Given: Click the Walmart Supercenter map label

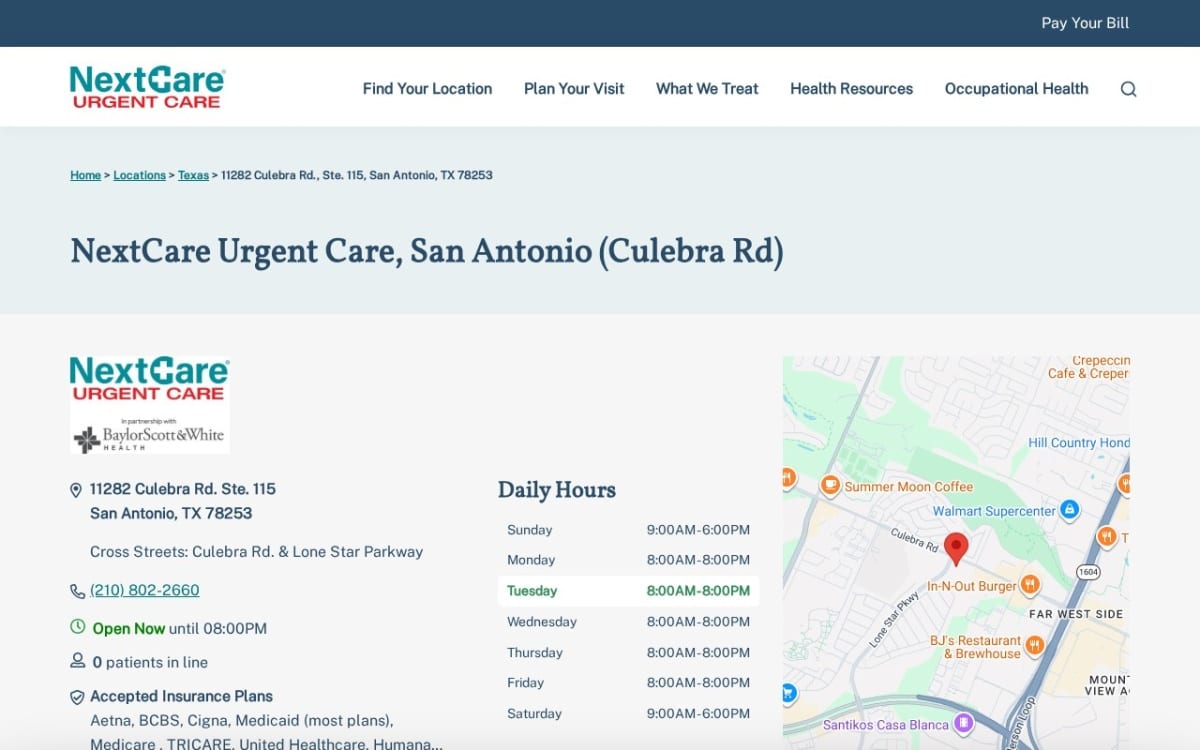Looking at the screenshot, I should click(x=994, y=511).
